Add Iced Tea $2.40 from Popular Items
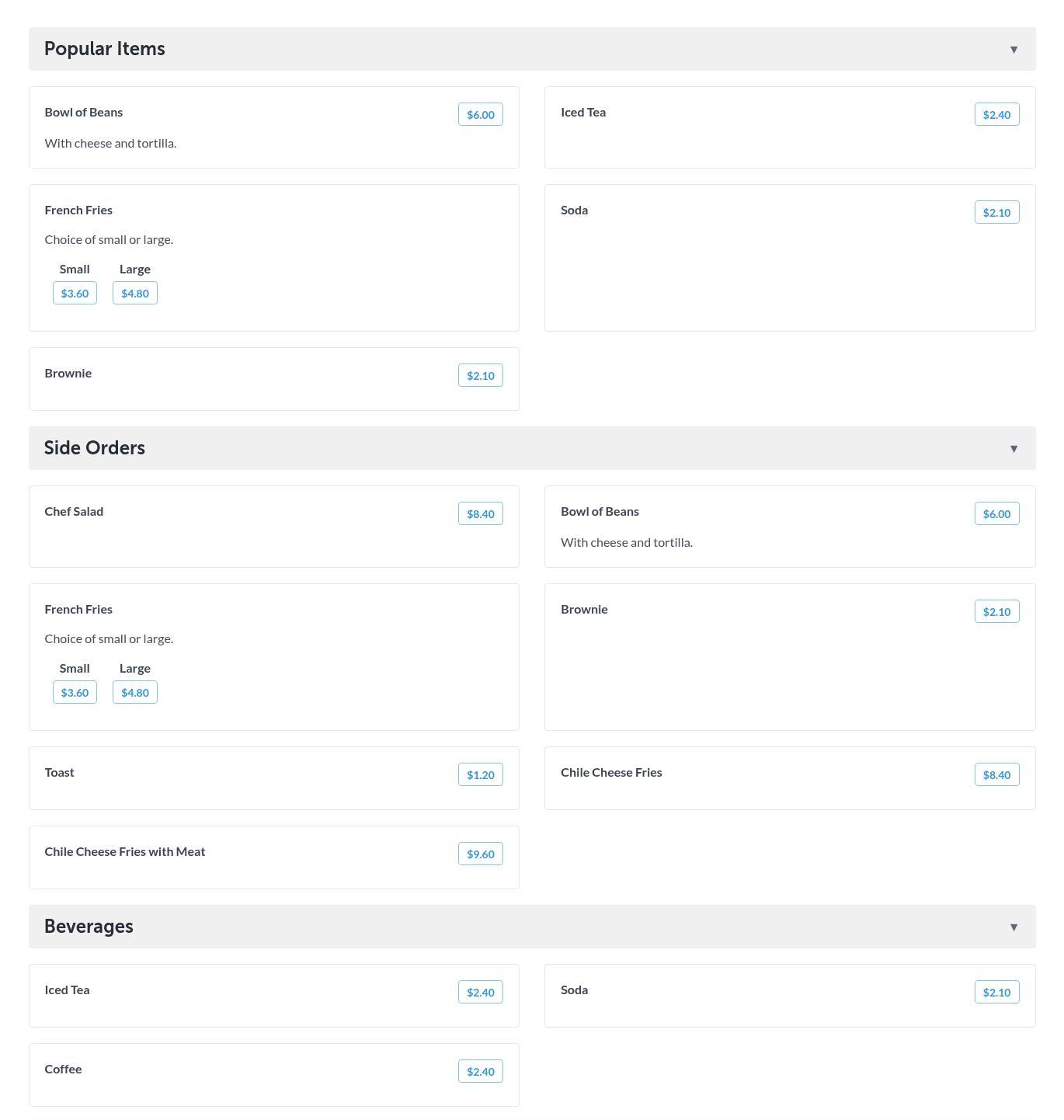1064x1120 pixels. [x=996, y=115]
